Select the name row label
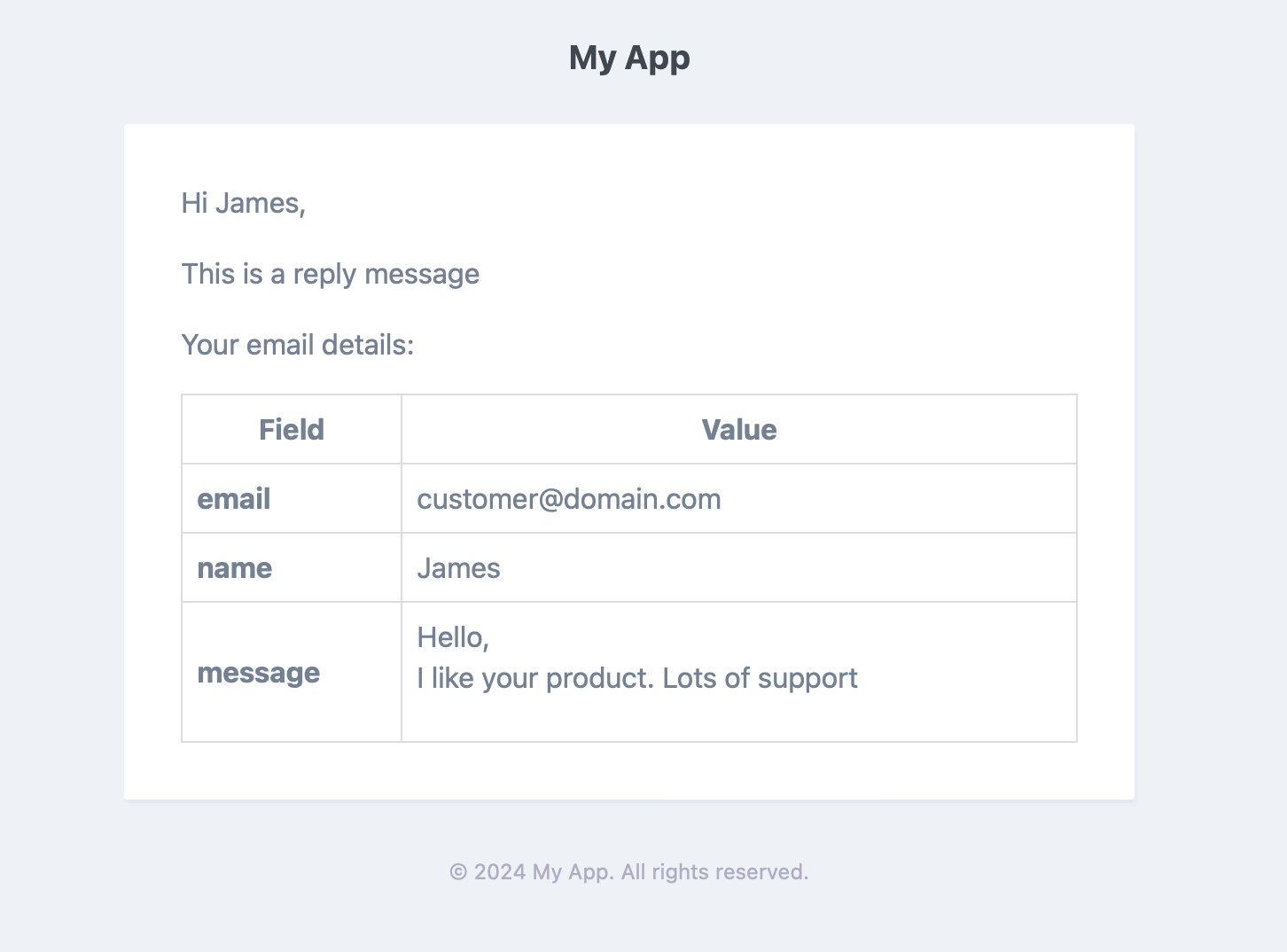This screenshot has height=952, width=1287. pos(235,568)
